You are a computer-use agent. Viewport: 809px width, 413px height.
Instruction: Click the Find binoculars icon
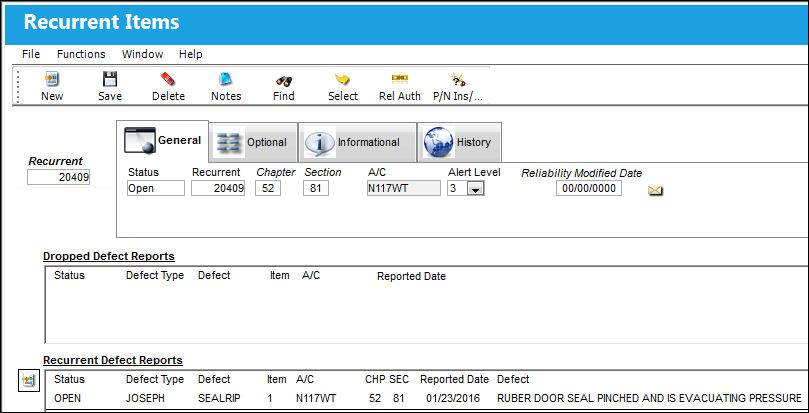pos(284,80)
